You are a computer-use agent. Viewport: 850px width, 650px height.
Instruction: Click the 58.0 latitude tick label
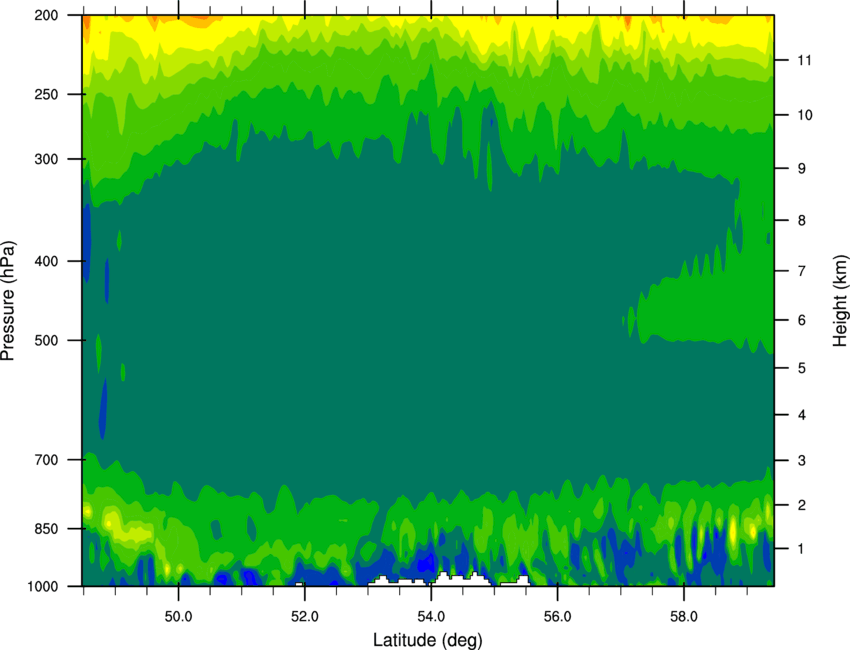(x=684, y=617)
